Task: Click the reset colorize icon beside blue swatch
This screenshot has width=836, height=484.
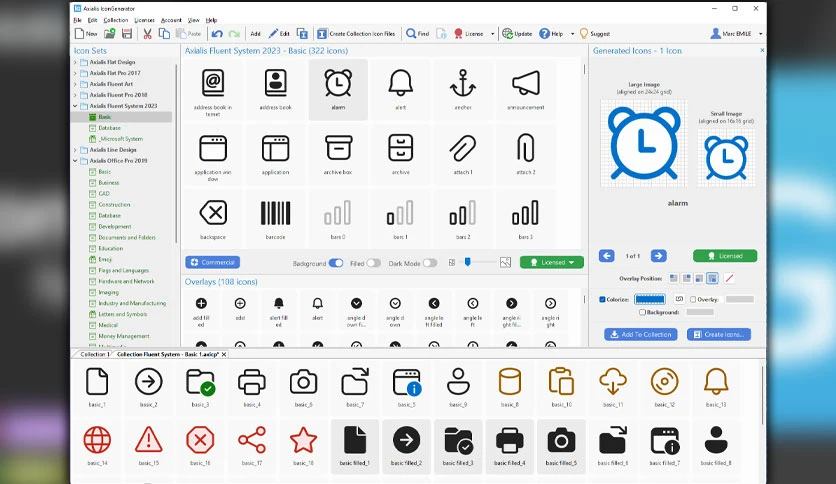Action: [679, 299]
